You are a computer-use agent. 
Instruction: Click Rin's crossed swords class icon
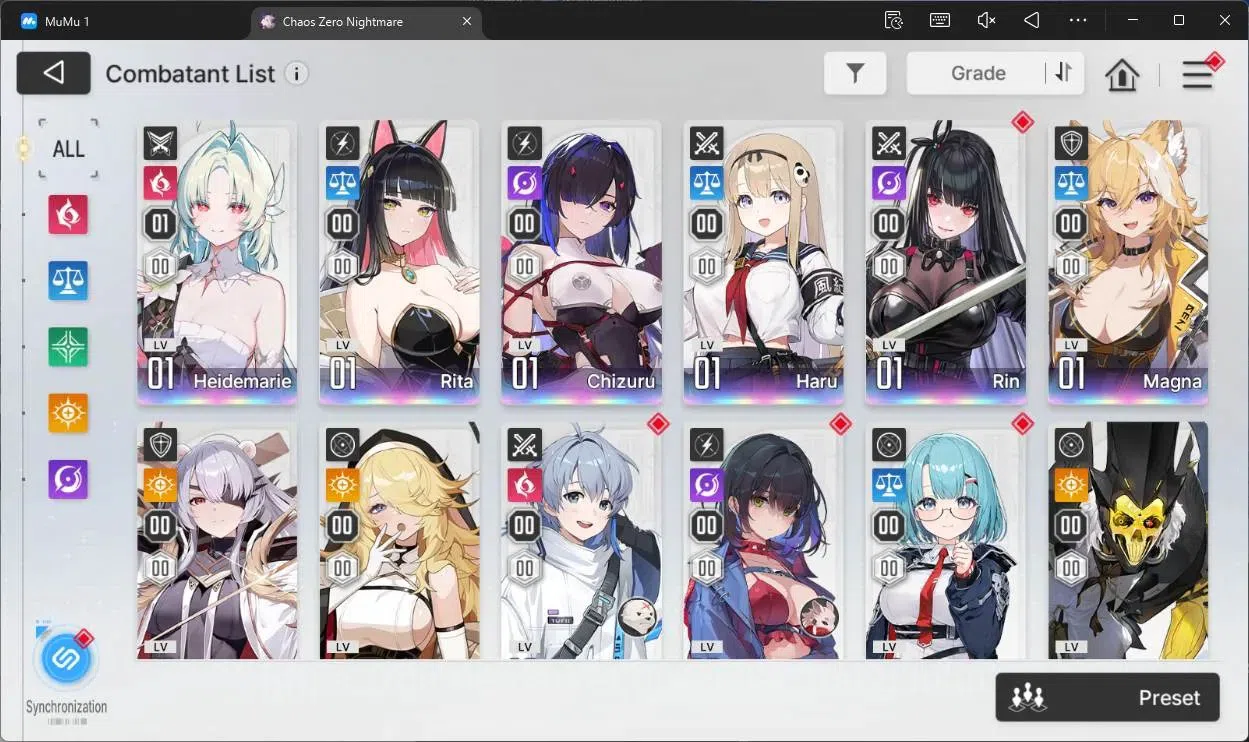(x=888, y=143)
